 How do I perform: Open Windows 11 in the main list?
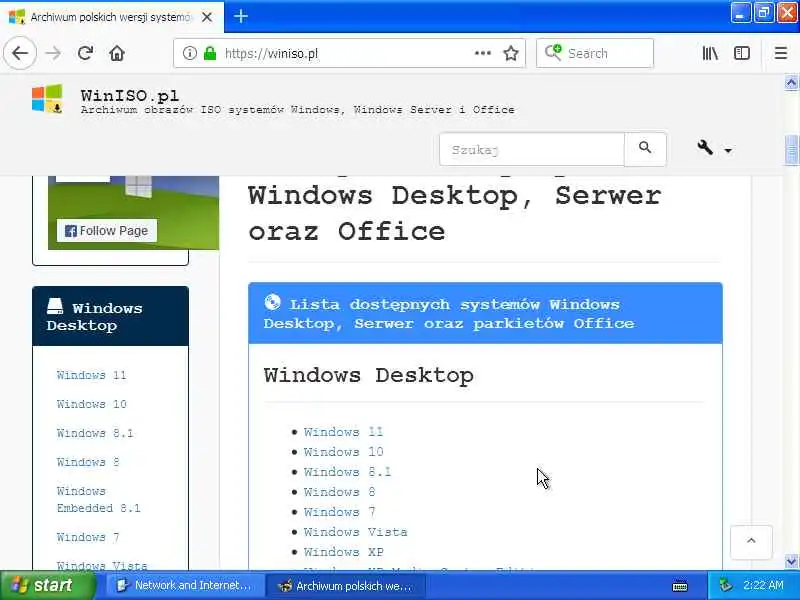pyautogui.click(x=343, y=432)
